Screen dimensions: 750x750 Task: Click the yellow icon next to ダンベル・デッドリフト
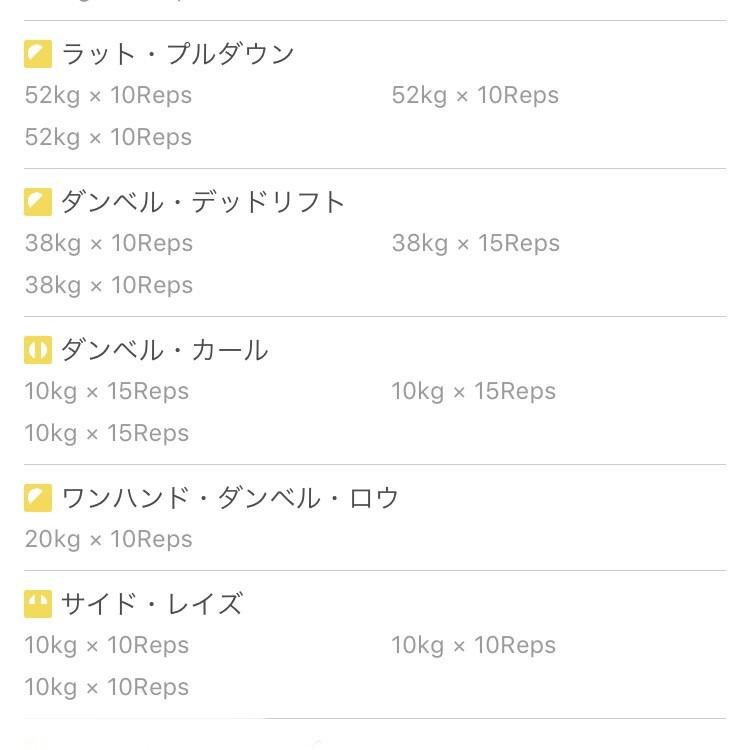[x=38, y=202]
